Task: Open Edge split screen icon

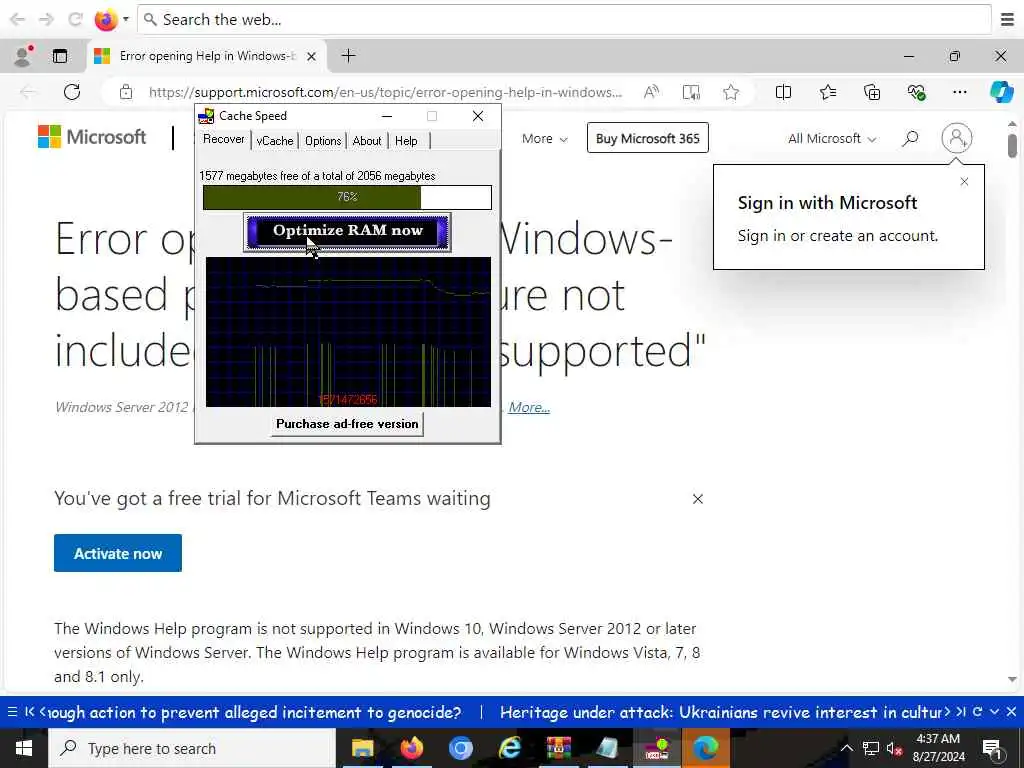Action: [x=783, y=92]
